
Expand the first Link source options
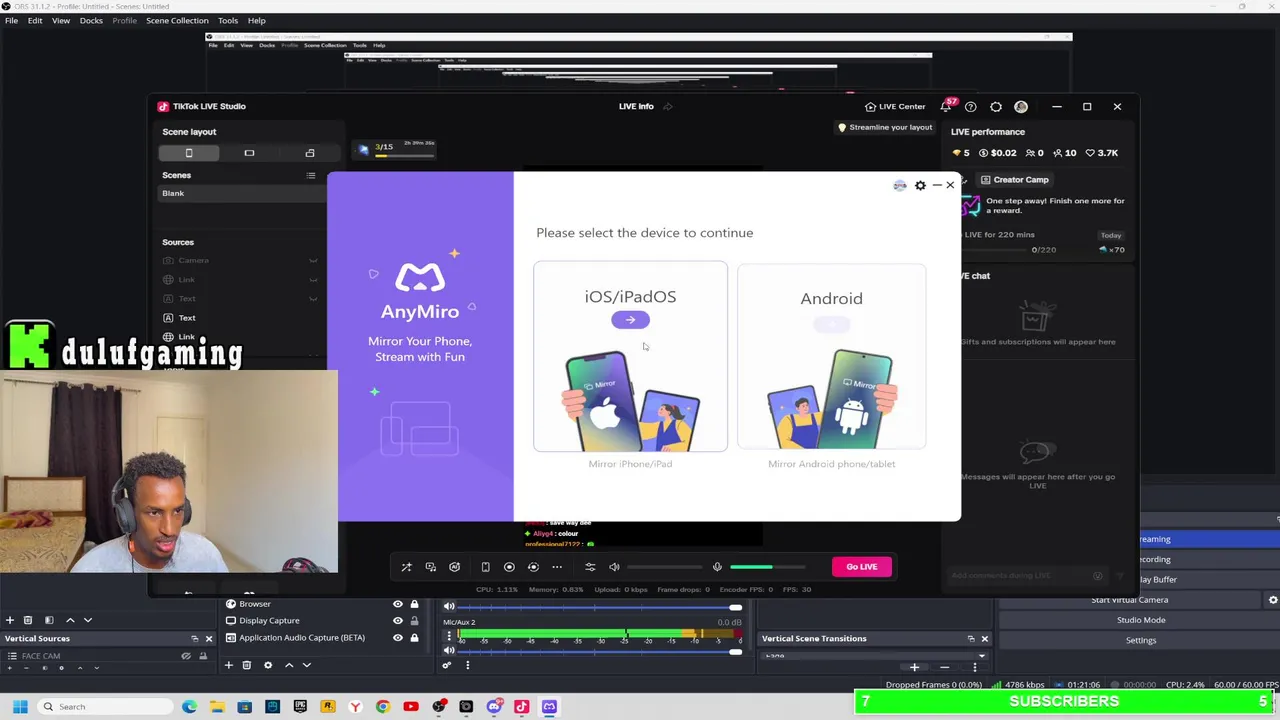(313, 280)
